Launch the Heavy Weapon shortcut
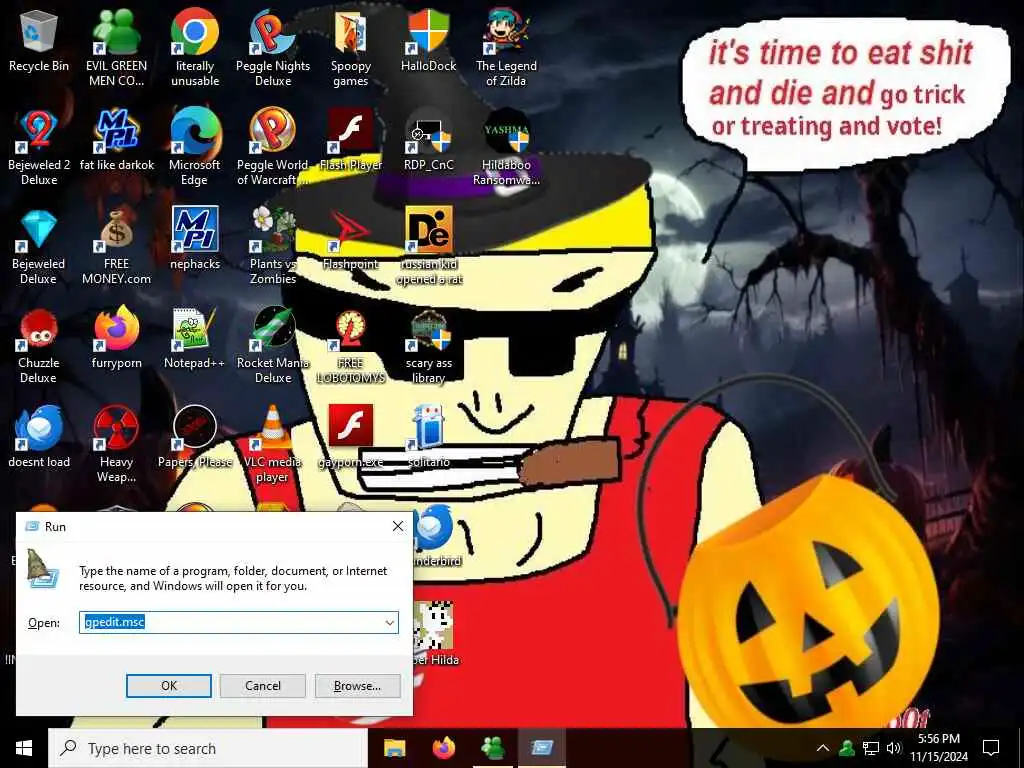1024x768 pixels. (116, 445)
